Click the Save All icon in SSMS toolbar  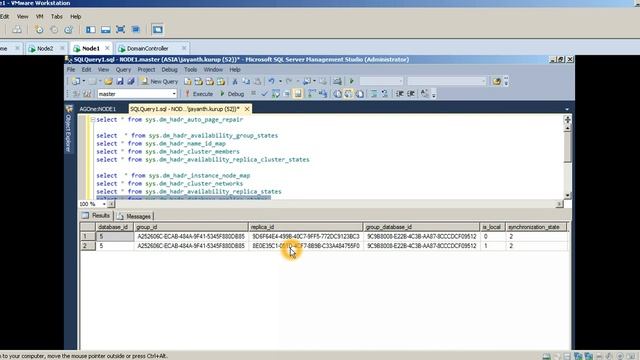pyautogui.click(x=131, y=82)
